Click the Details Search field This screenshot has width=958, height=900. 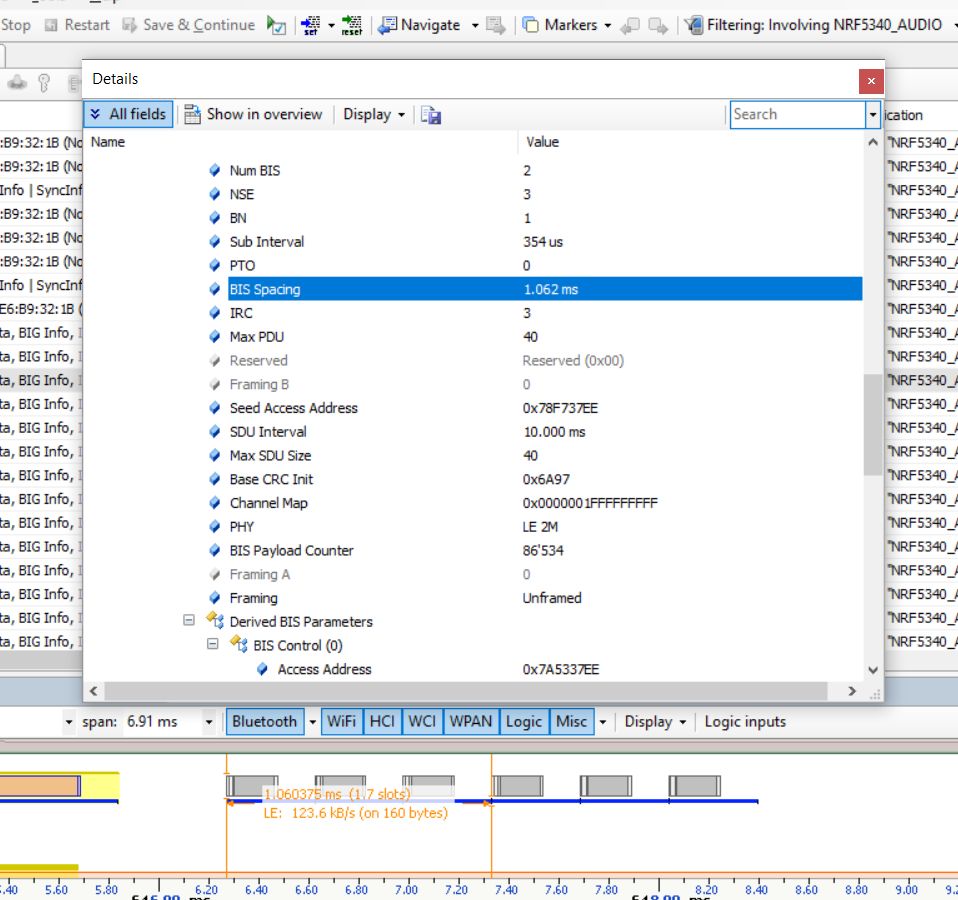click(796, 114)
